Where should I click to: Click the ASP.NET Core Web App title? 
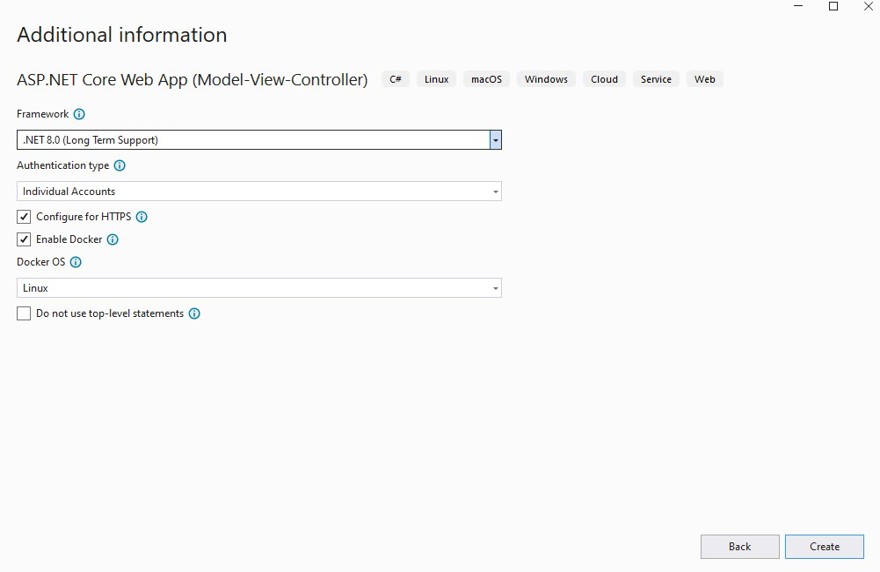pos(192,80)
